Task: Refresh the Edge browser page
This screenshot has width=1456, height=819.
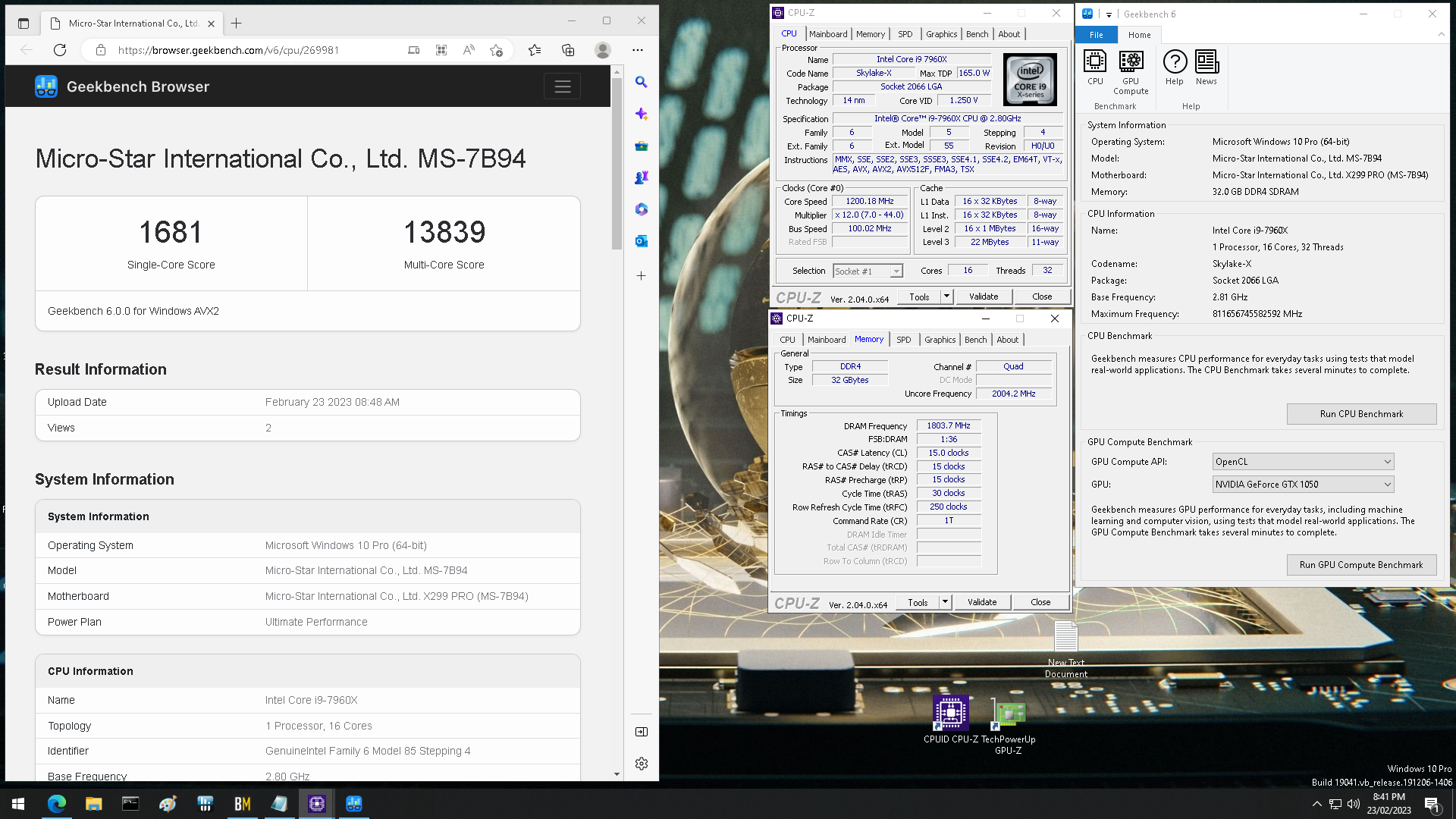Action: tap(60, 50)
